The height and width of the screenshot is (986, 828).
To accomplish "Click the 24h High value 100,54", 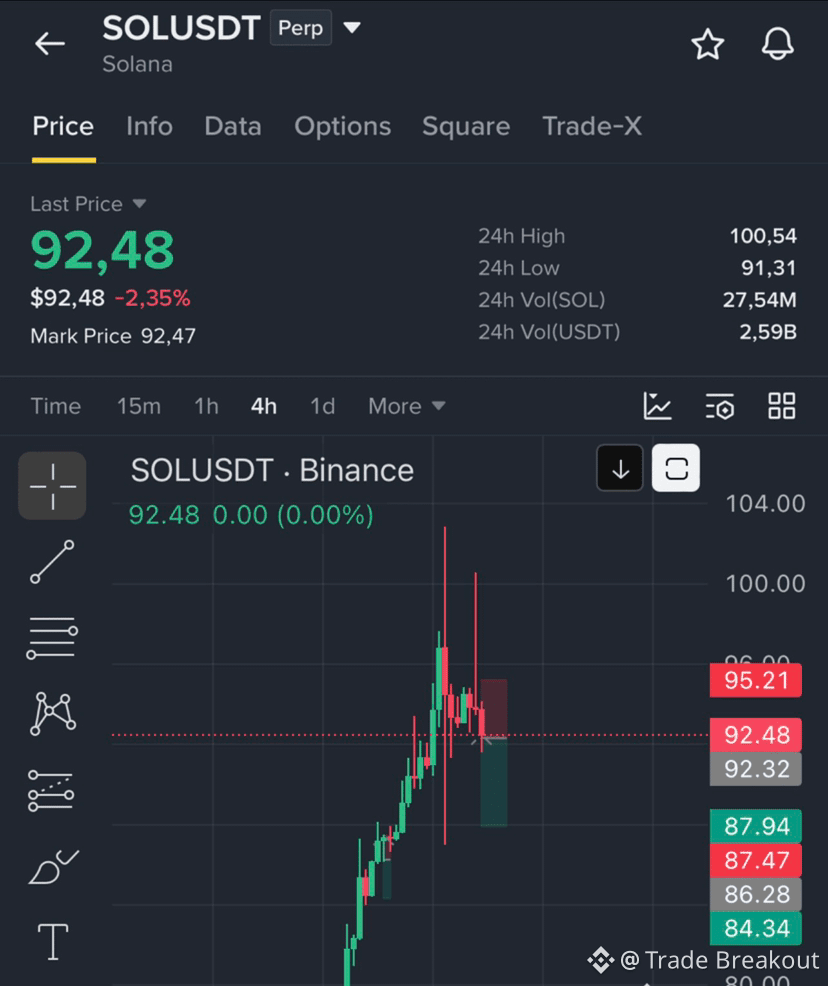I will click(763, 236).
